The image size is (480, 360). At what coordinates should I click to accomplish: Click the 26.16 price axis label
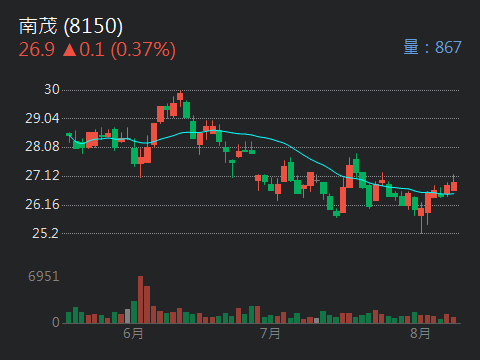[x=42, y=204]
